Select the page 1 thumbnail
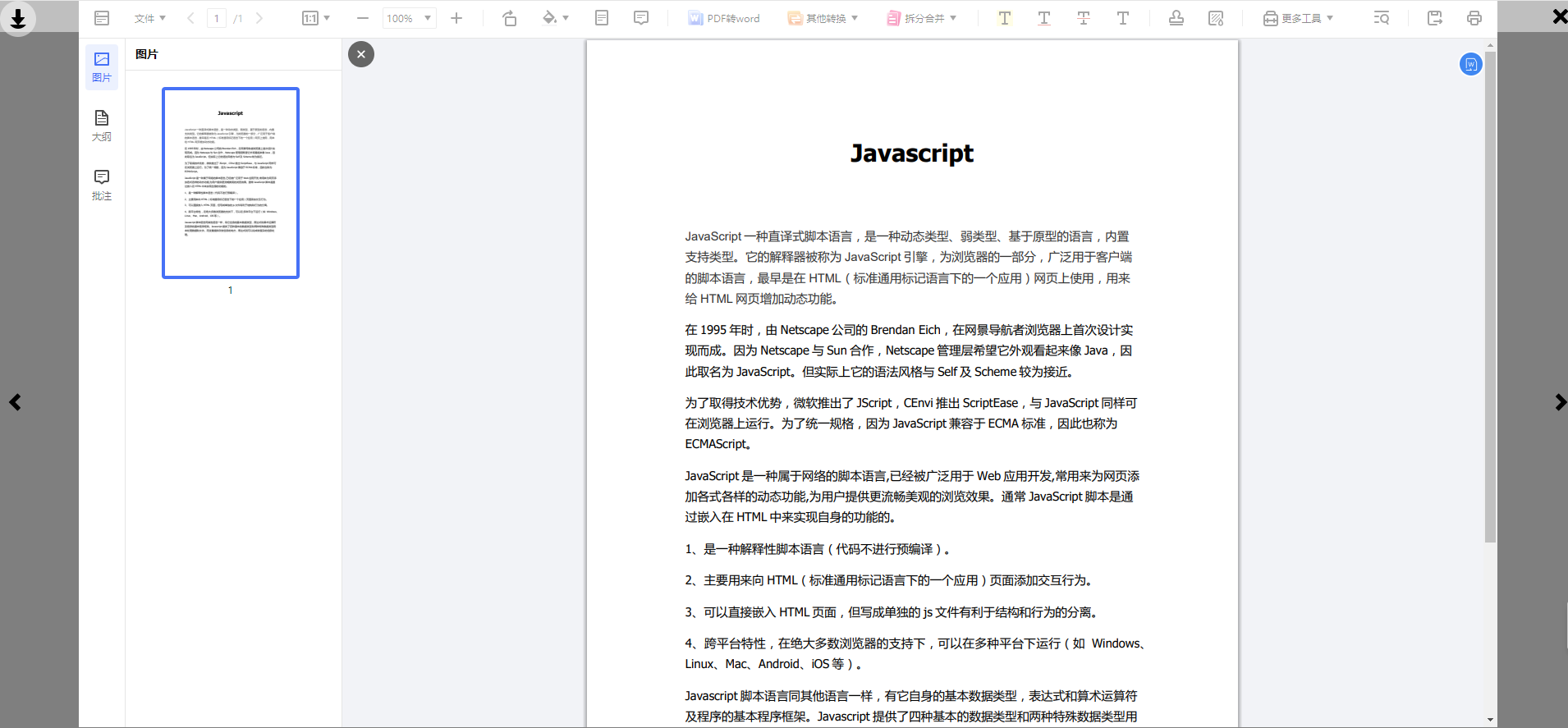This screenshot has width=1568, height=728. (231, 183)
